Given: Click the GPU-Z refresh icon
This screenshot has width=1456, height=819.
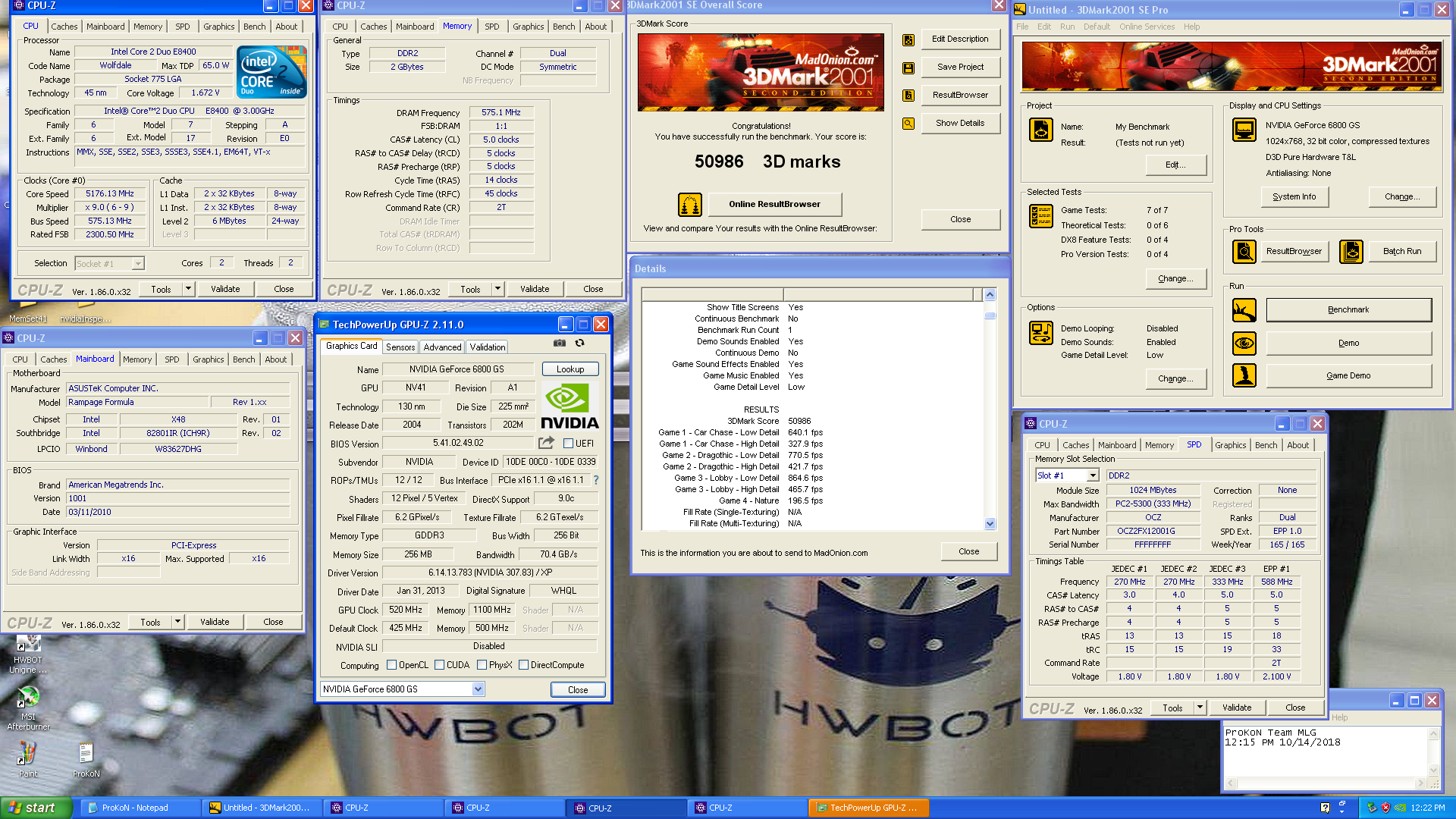Looking at the screenshot, I should 579,344.
